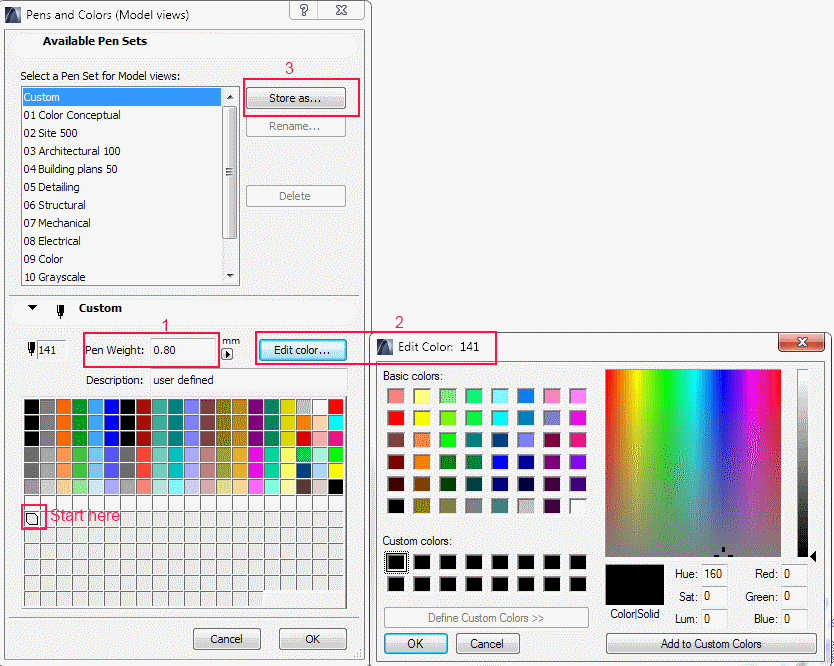
Task: Click the Pen Weight field showing 0.80
Action: tap(182, 350)
